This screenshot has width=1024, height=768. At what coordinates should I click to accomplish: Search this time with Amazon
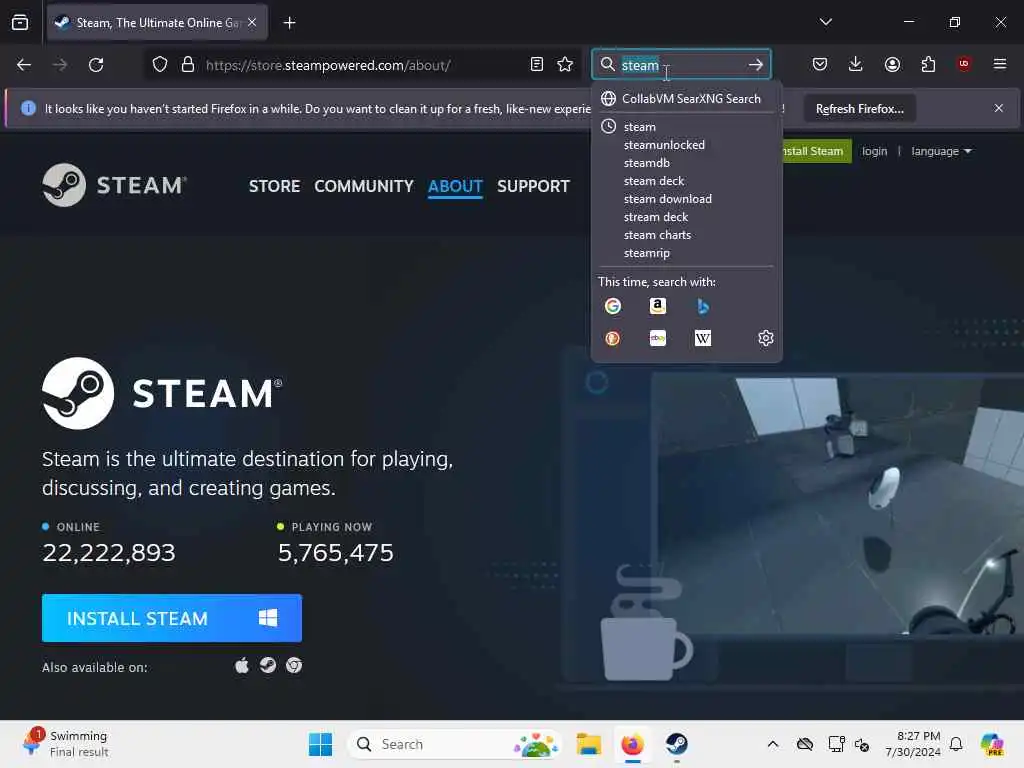pyautogui.click(x=658, y=306)
